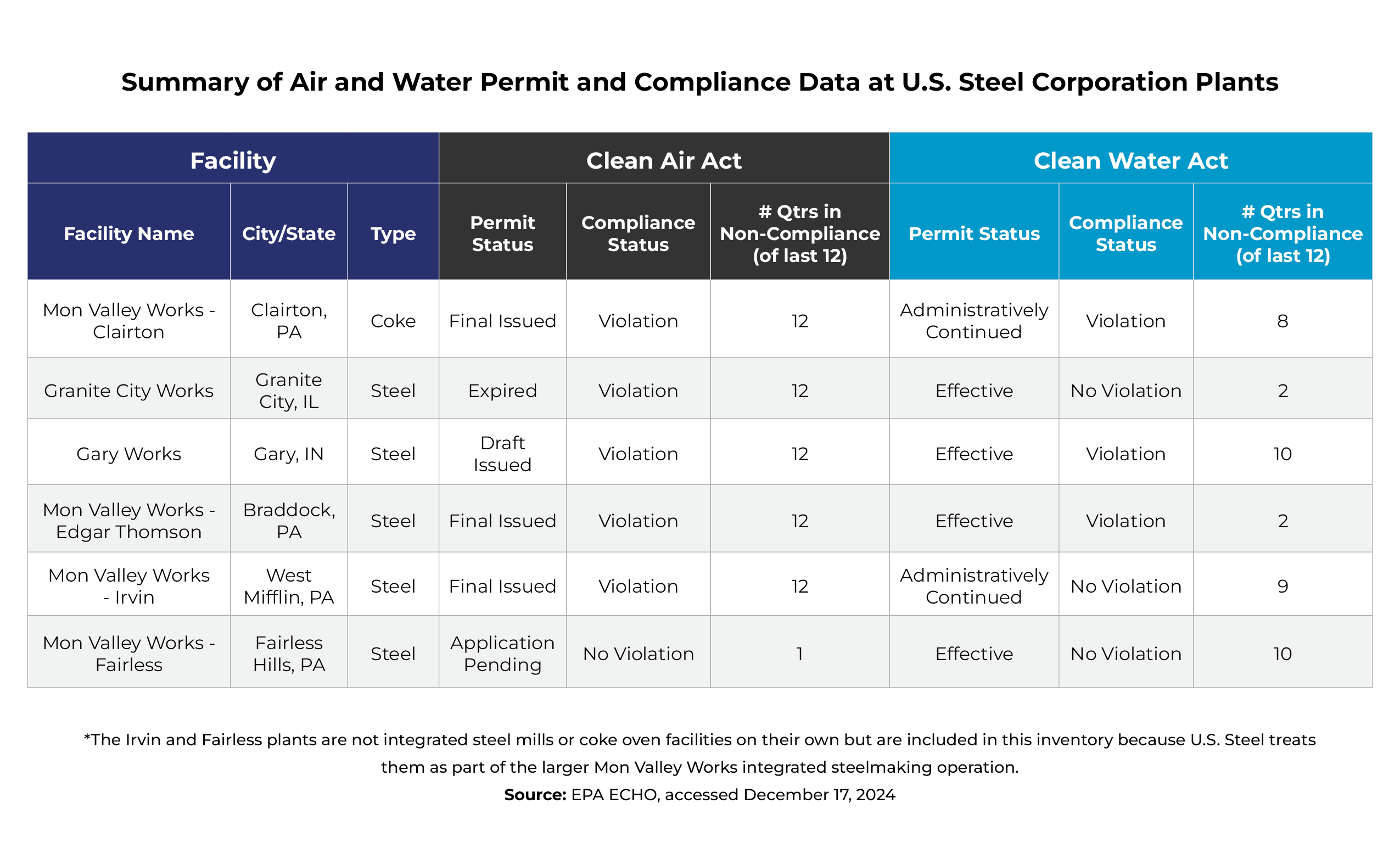Select the Facility group header

(233, 160)
